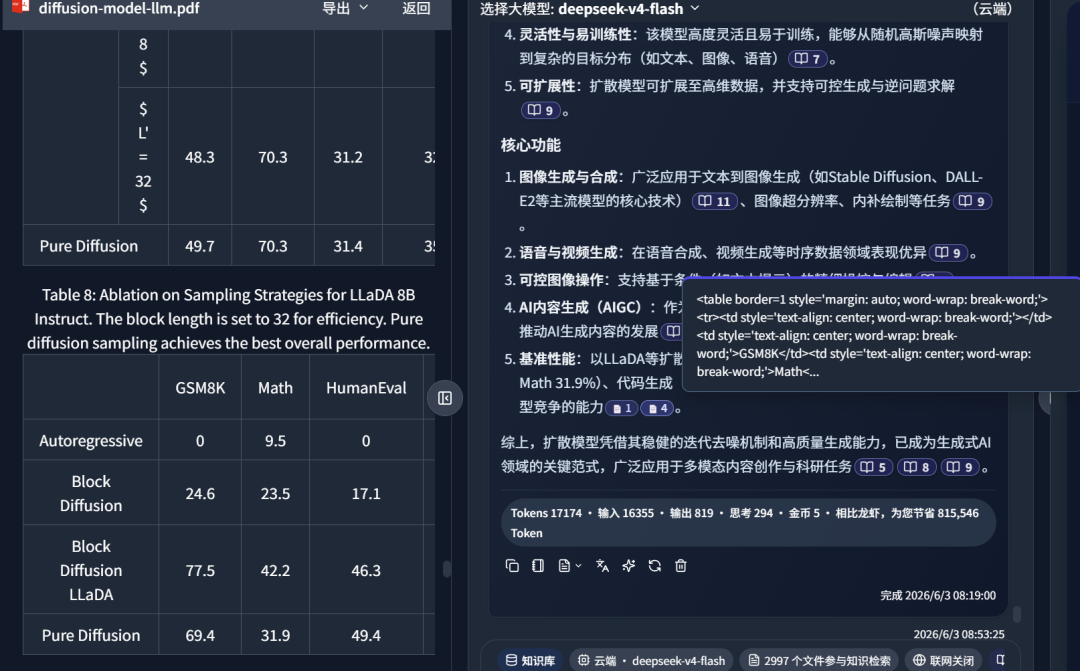Click the GSM8K column header
1080x671 pixels.
[200, 388]
